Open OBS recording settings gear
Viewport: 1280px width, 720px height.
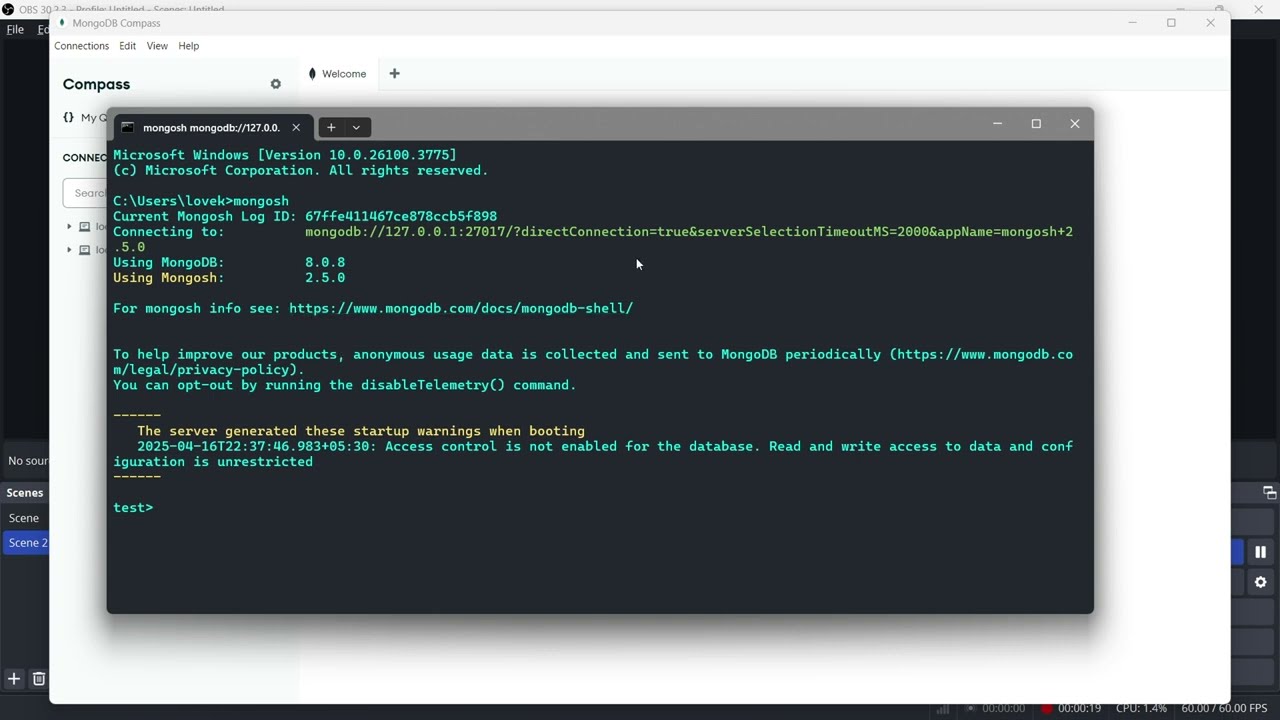tap(1261, 582)
